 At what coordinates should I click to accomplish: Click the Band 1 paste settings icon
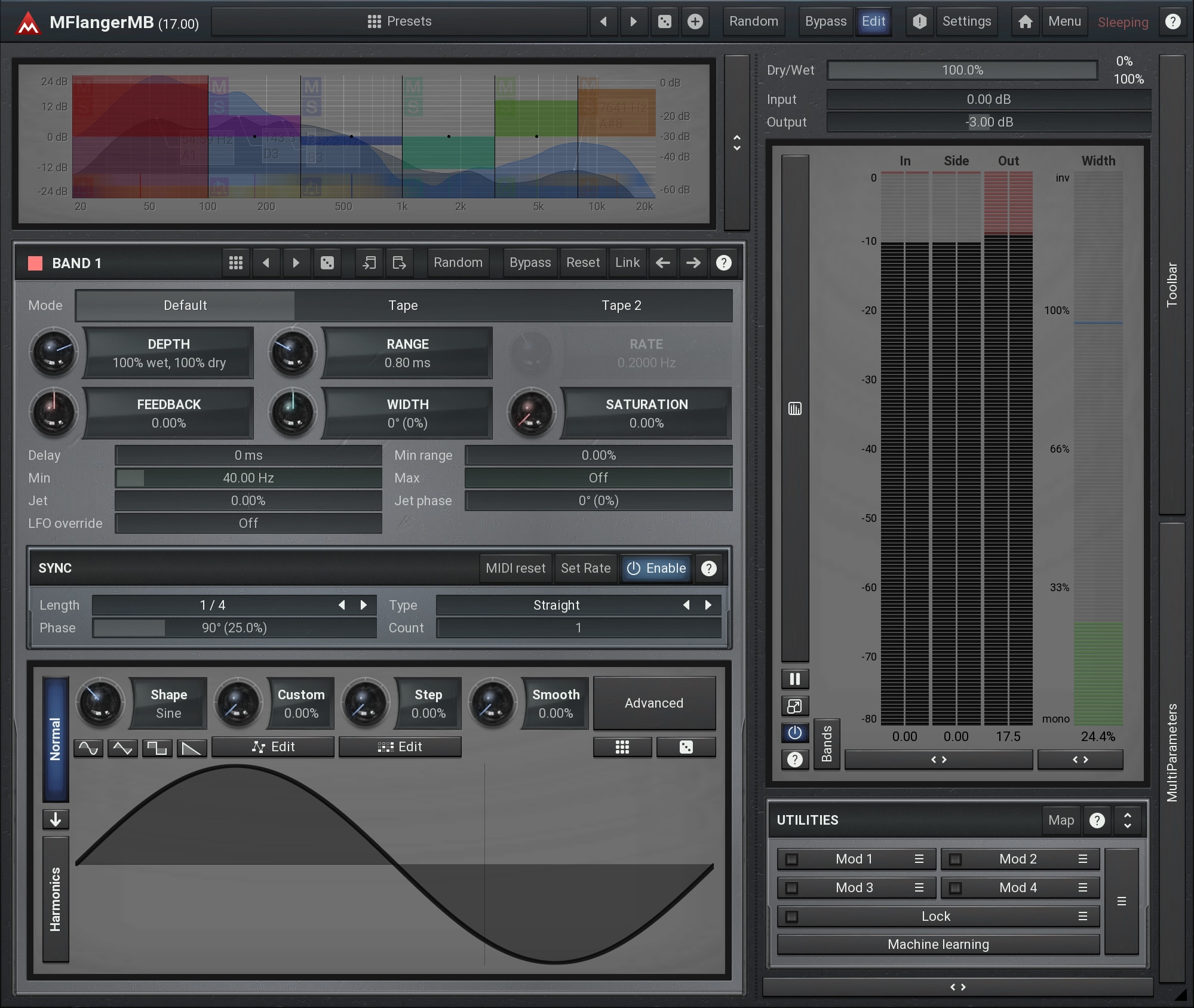(x=399, y=263)
